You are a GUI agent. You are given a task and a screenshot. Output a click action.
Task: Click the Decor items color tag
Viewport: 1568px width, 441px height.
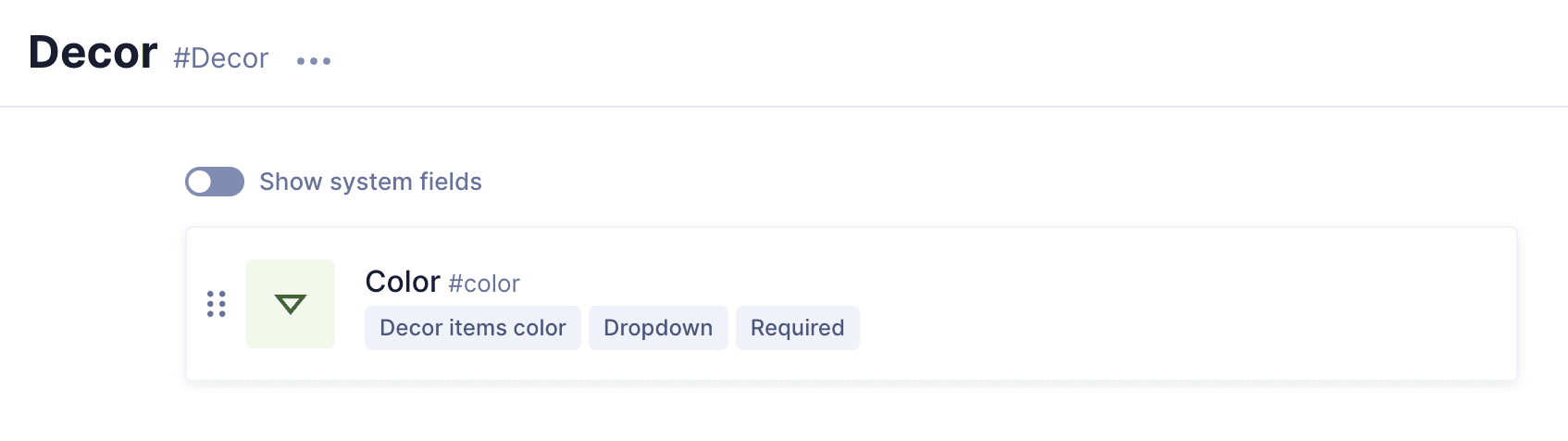tap(472, 328)
